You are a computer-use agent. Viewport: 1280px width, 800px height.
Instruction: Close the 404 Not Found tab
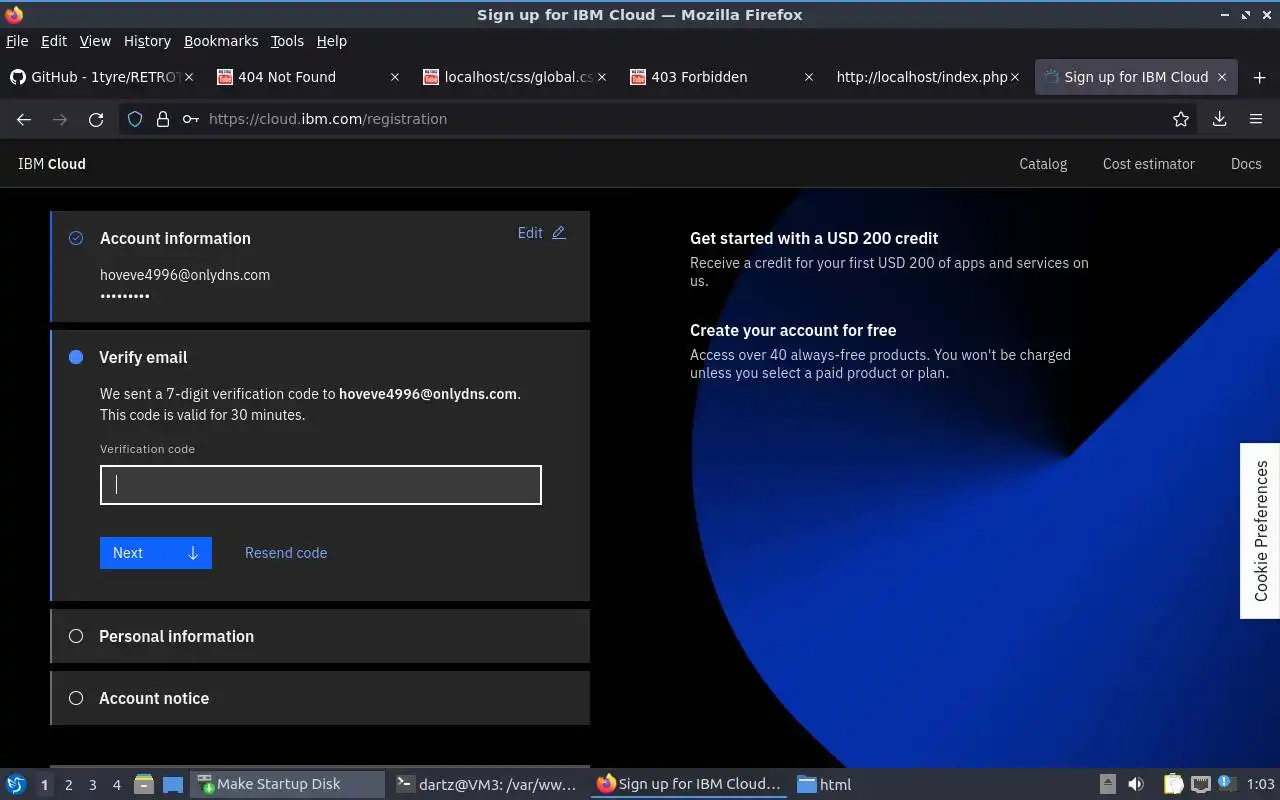click(x=395, y=77)
